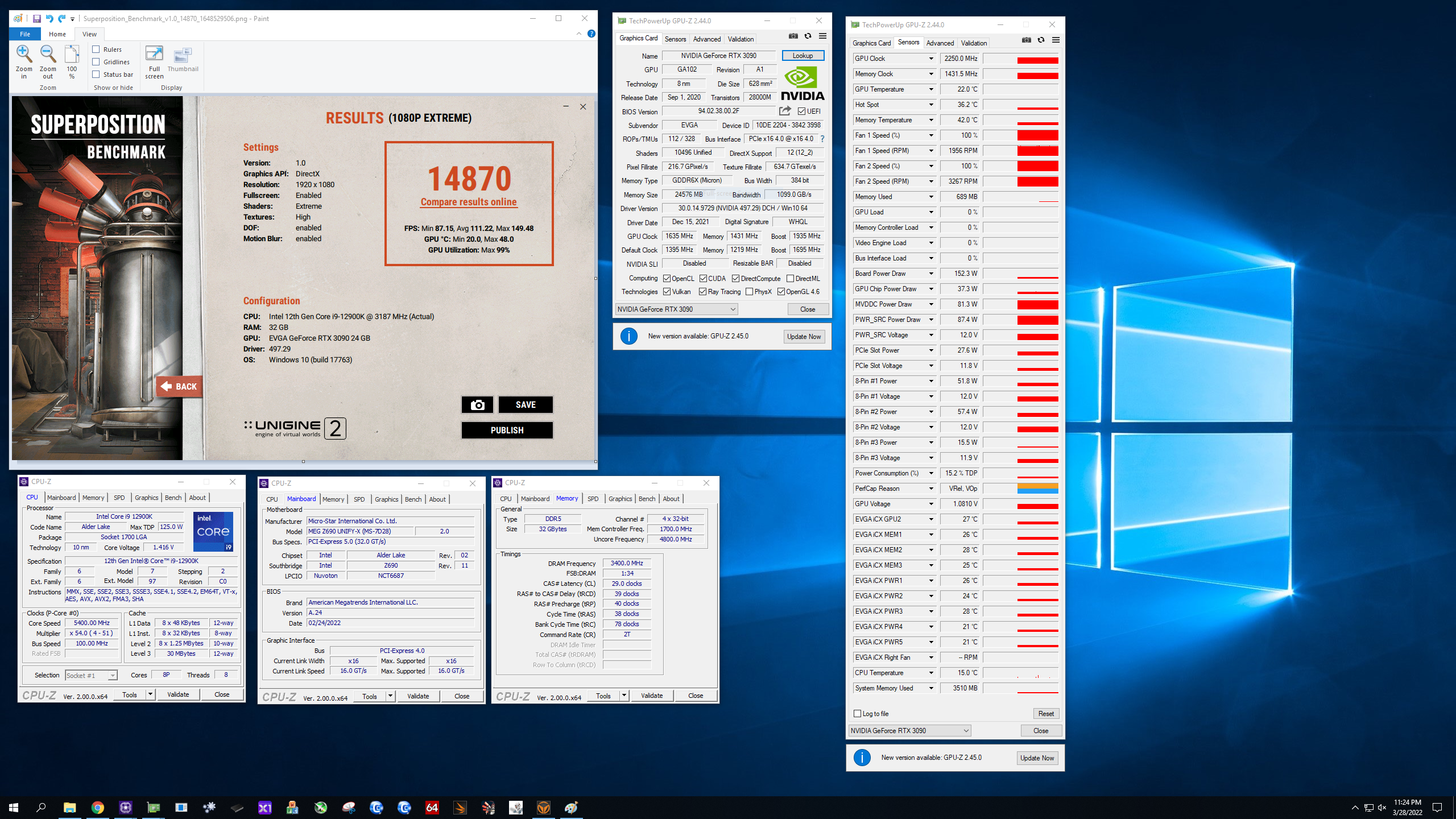This screenshot has width=1456, height=819.
Task: Click Update Now in GPU-Z Sensors window
Action: [1037, 758]
